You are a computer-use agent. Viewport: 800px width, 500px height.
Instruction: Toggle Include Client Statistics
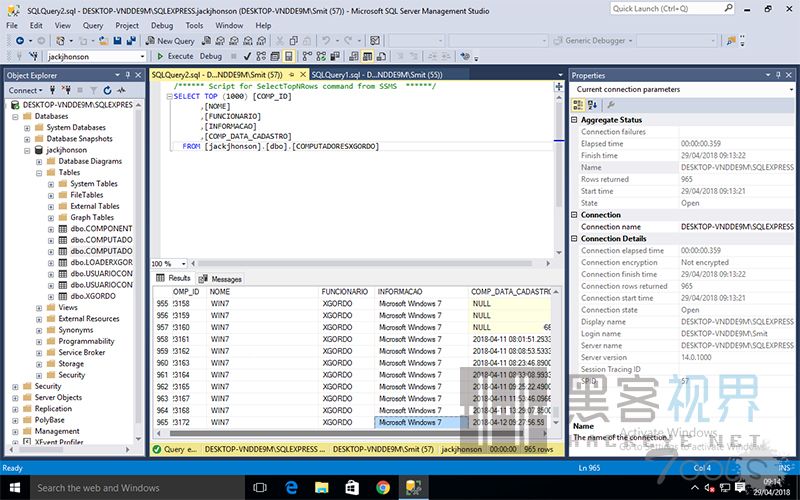335,56
